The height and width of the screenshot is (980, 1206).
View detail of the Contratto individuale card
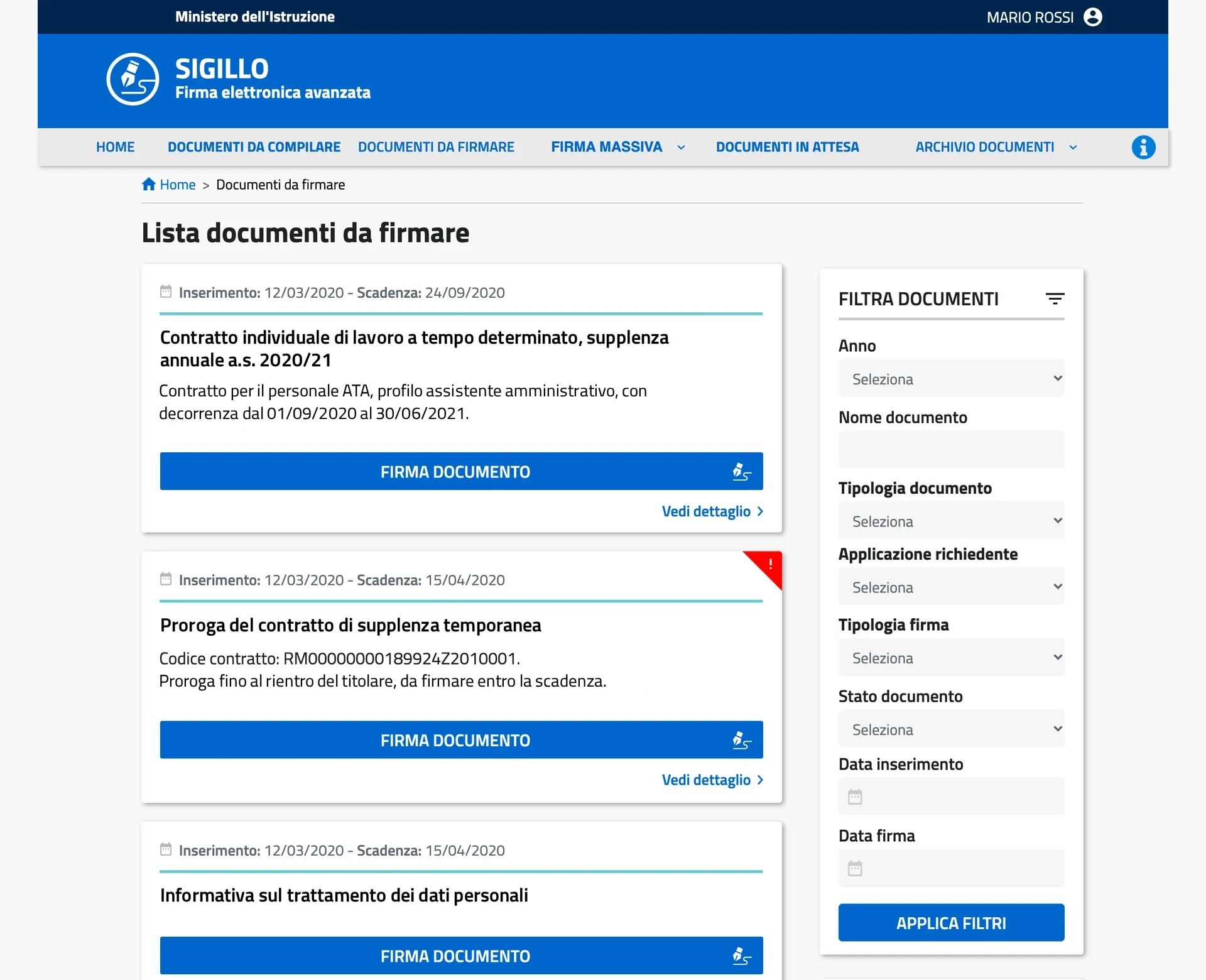coord(712,511)
